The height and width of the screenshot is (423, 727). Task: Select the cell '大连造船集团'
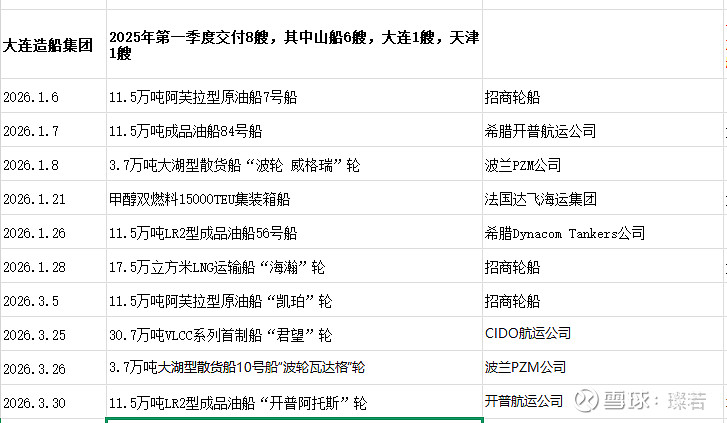point(53,45)
